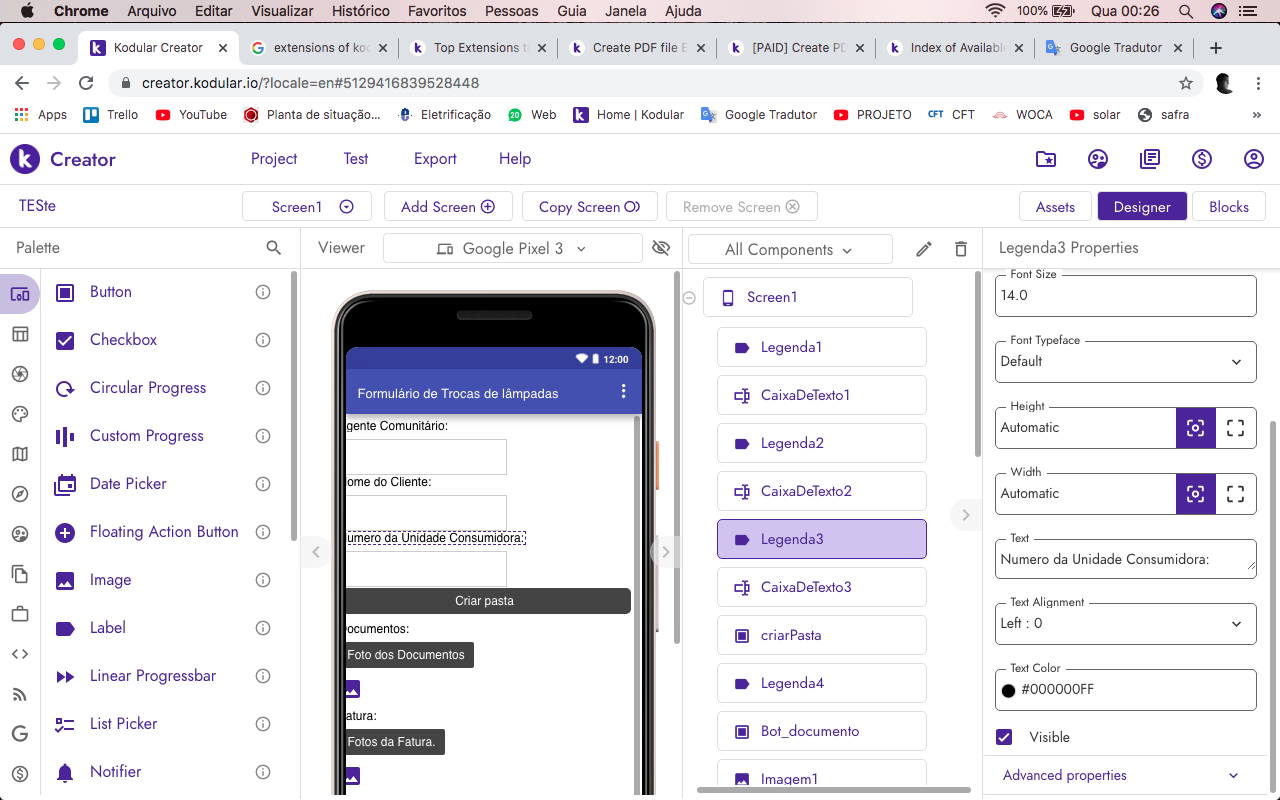
Task: Open the Layout palette category icon
Action: point(20,334)
